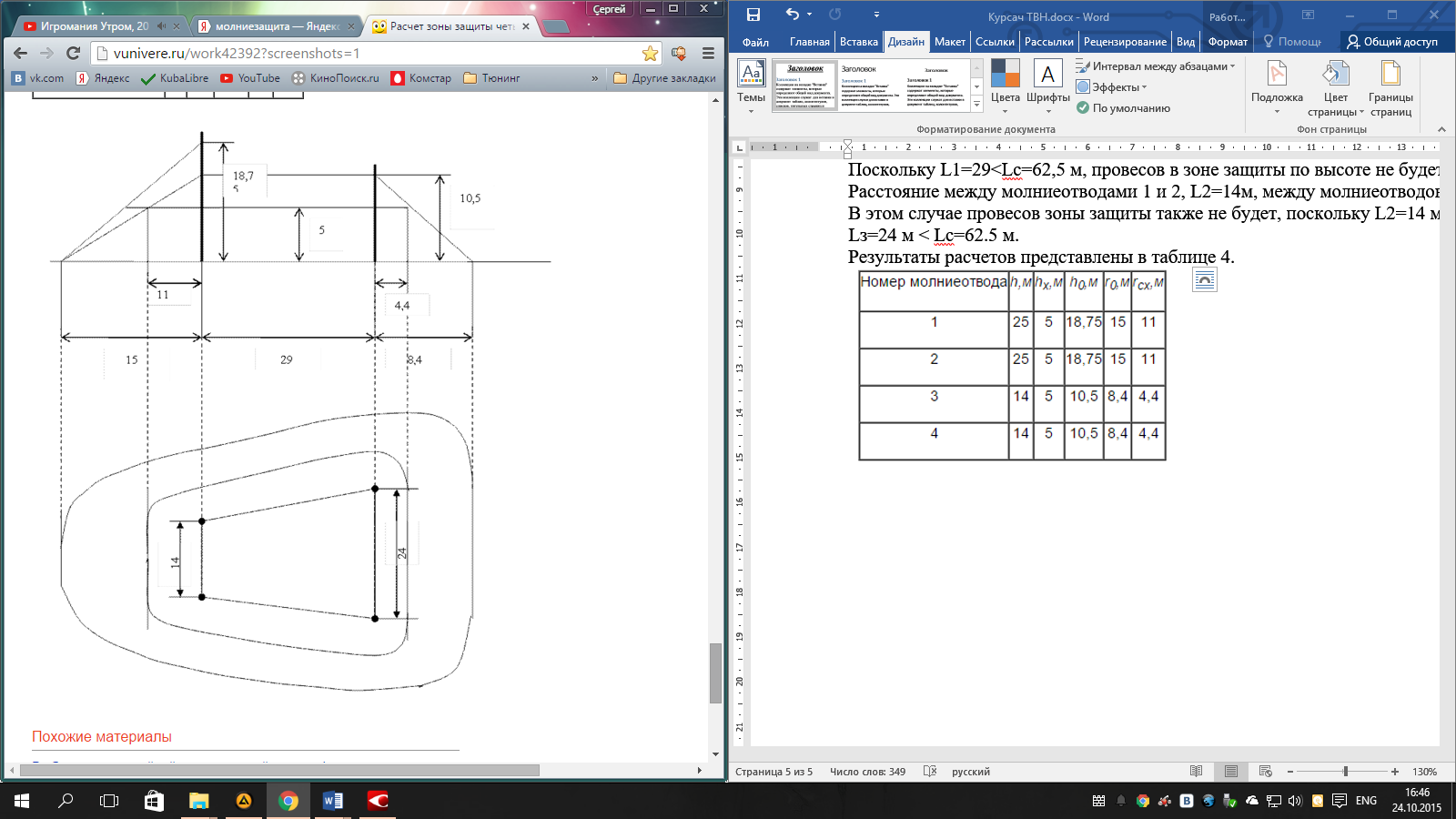Open the YouTube bookmark
The width and height of the screenshot is (1456, 819).
[250, 78]
